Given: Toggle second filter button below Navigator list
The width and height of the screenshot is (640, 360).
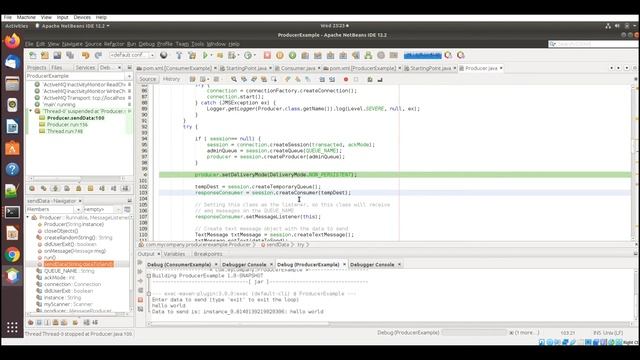Looking at the screenshot, I should click(x=39, y=322).
